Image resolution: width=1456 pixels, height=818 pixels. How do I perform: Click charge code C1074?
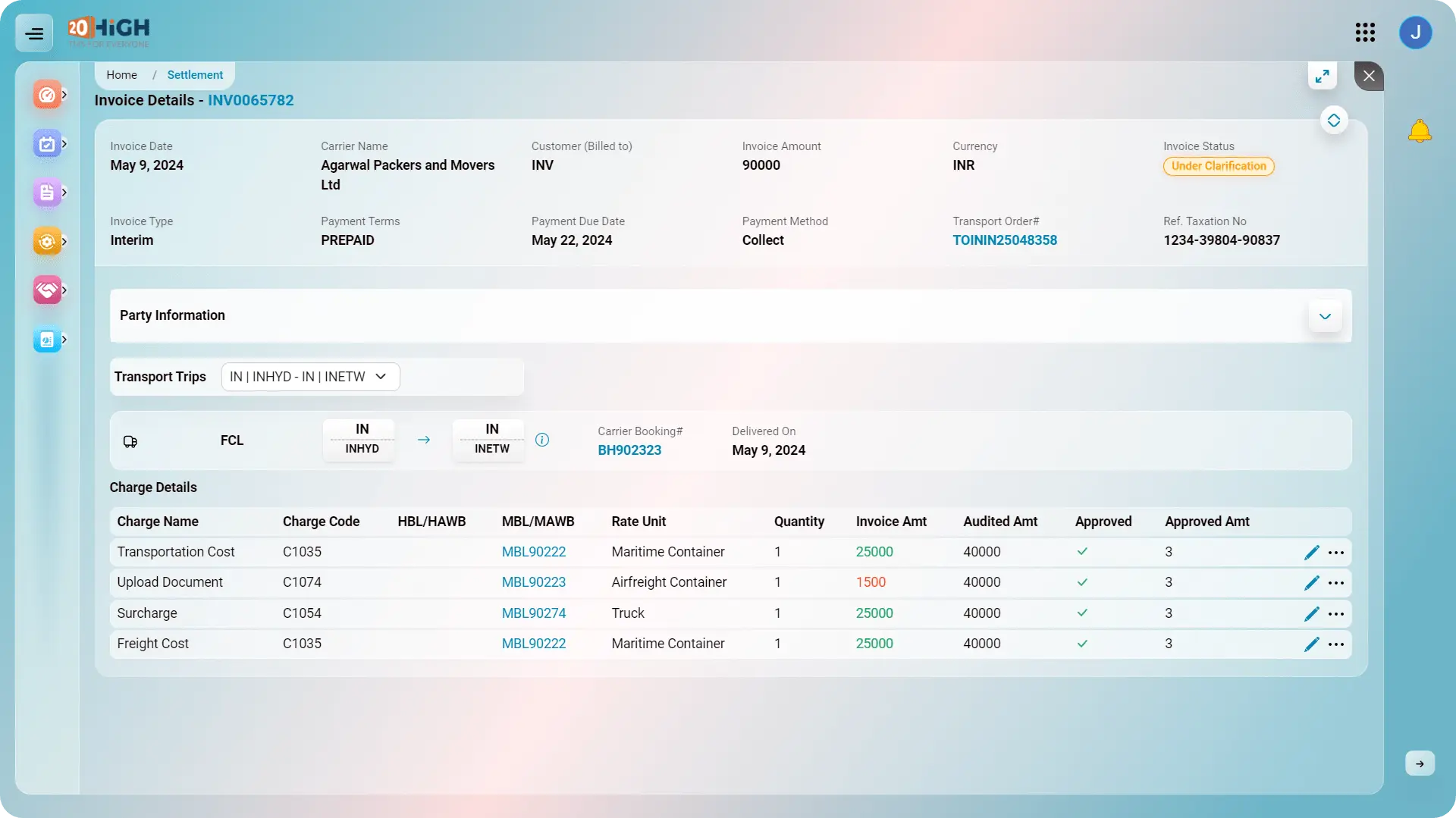[x=302, y=582]
